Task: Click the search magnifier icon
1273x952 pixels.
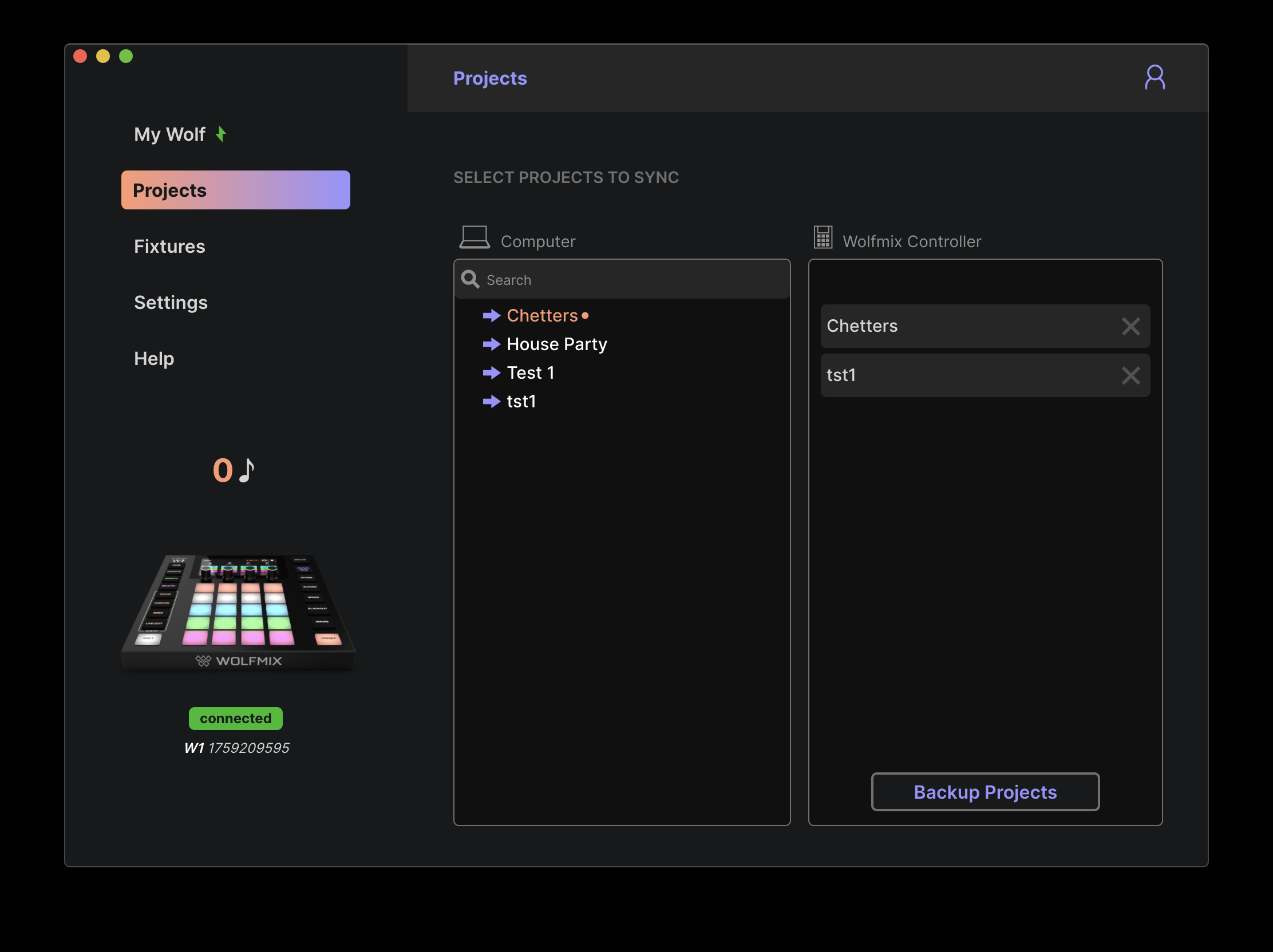Action: coord(470,280)
